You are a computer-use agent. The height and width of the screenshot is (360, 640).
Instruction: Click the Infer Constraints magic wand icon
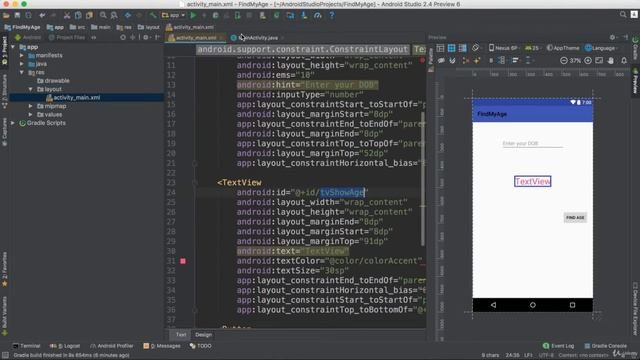tap(477, 60)
